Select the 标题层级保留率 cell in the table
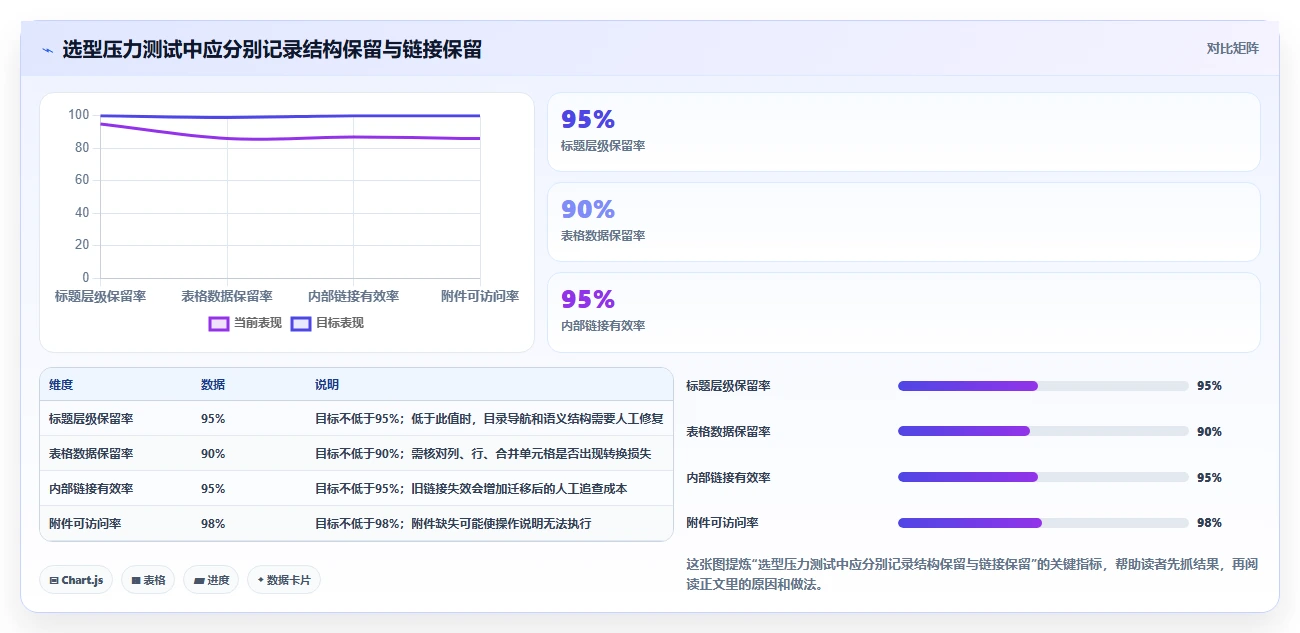The image size is (1300, 633). coord(91,419)
